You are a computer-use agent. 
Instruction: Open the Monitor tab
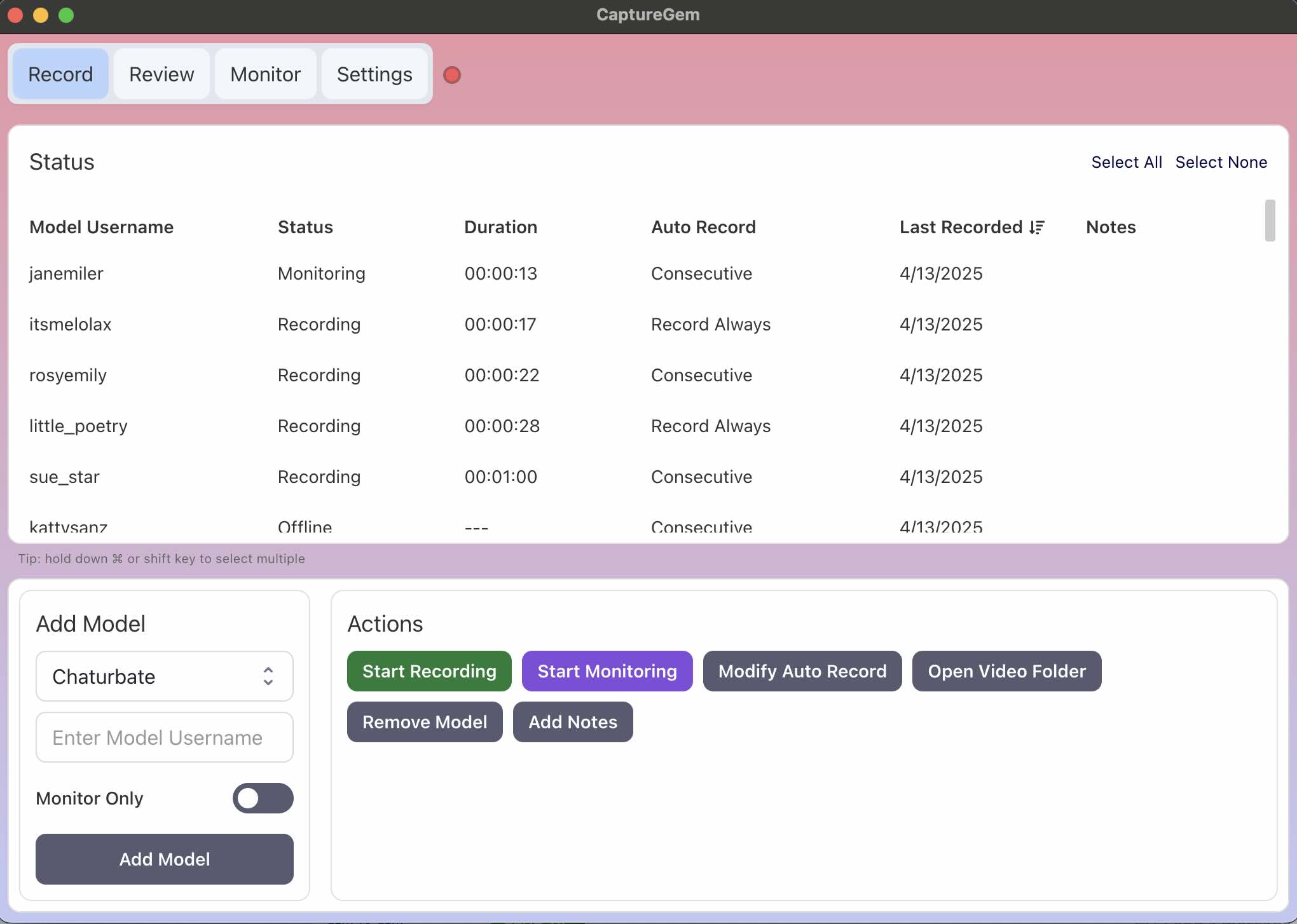(266, 74)
